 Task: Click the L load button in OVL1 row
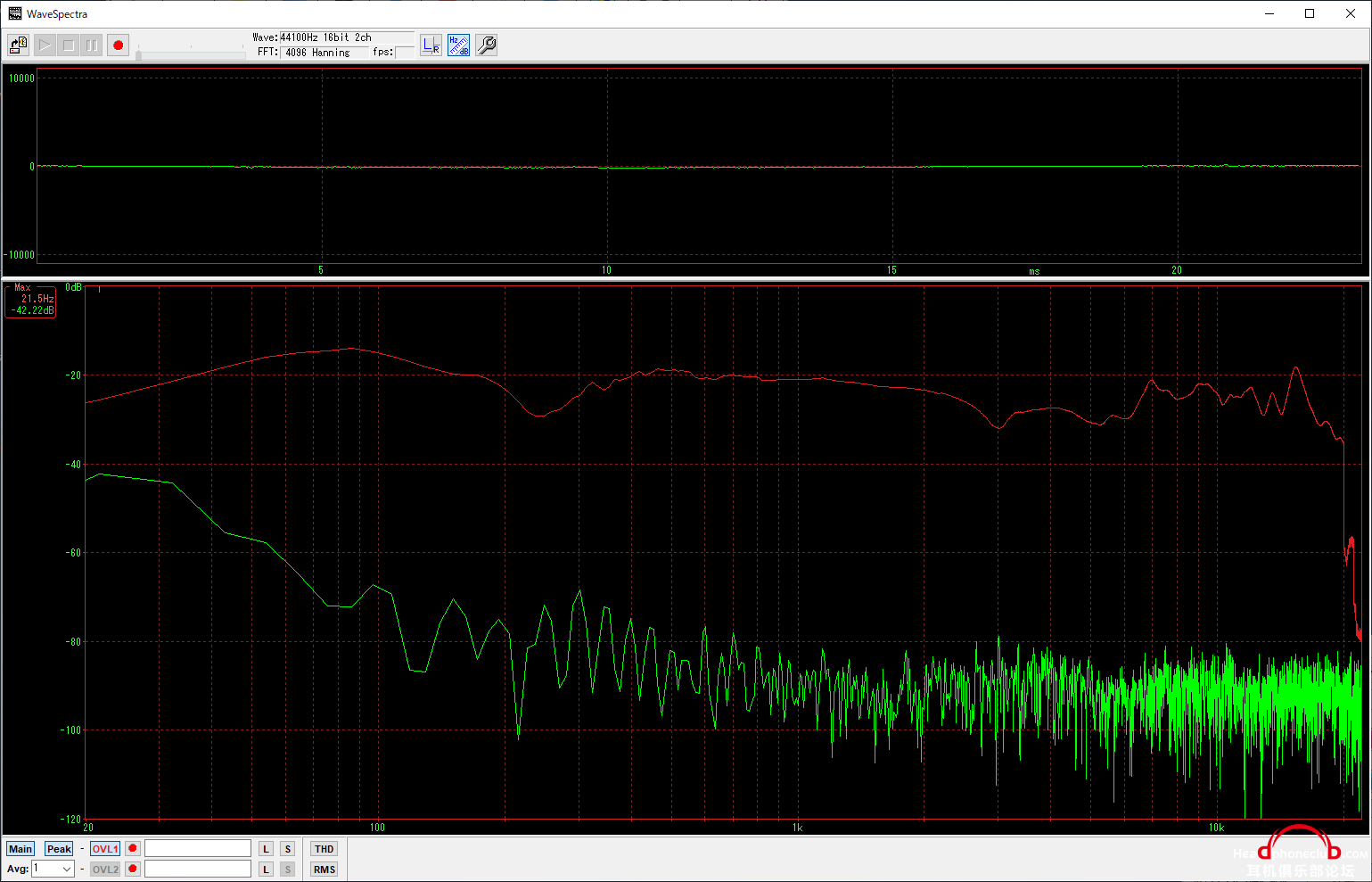267,849
